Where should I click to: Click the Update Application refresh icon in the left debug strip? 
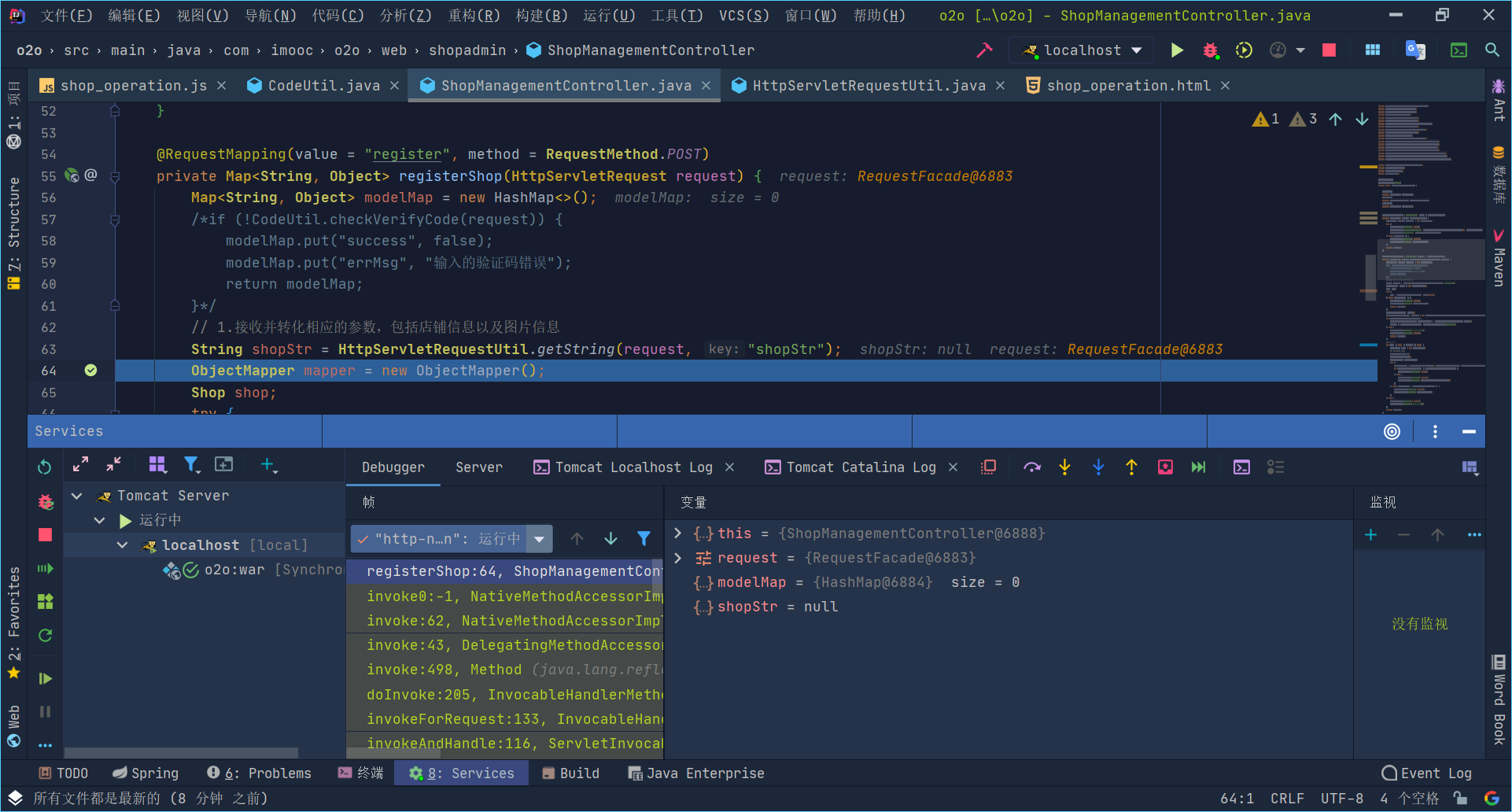point(46,635)
